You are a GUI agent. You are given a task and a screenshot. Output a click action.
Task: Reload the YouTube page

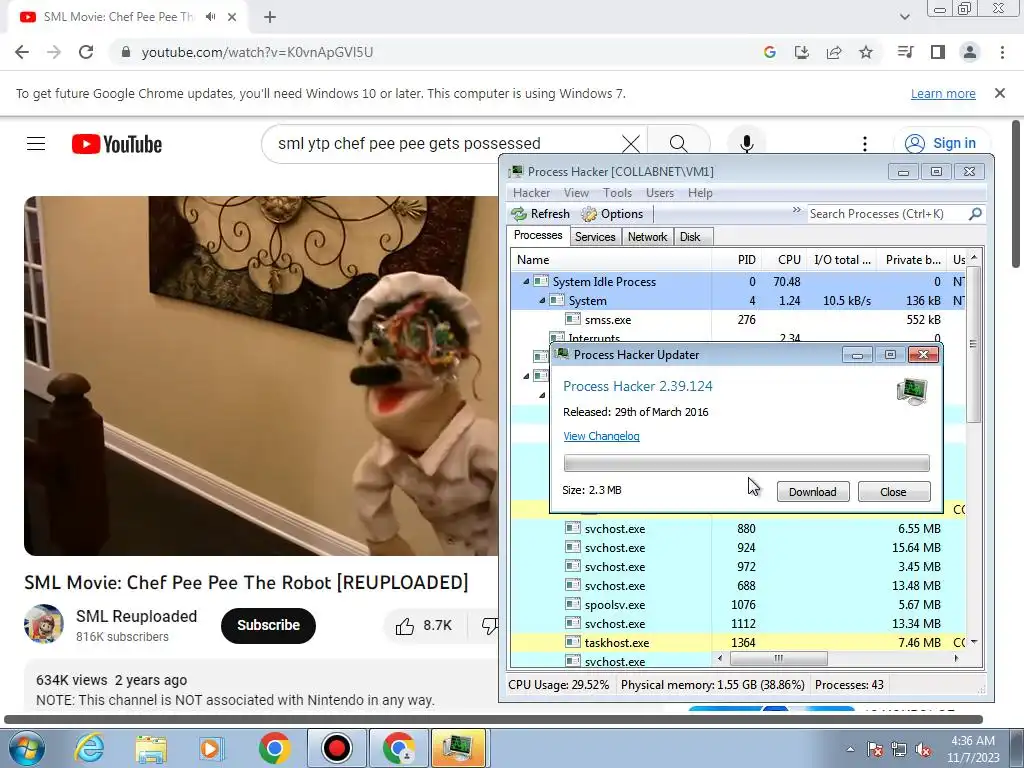tap(86, 52)
